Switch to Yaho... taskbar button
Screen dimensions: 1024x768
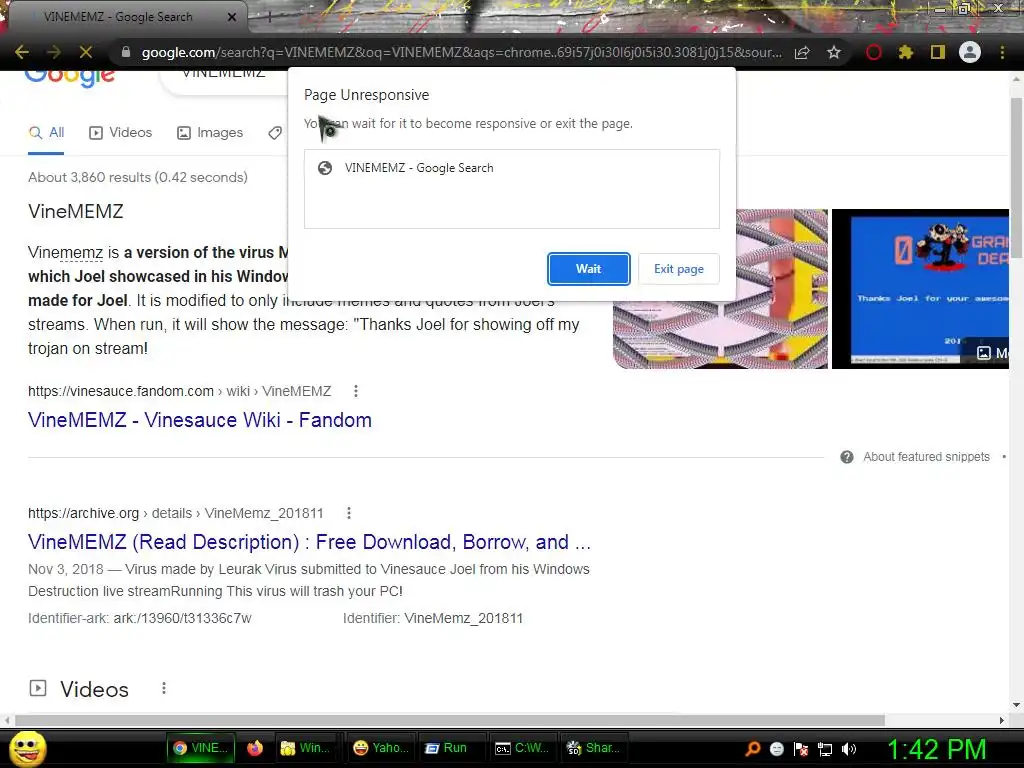pyautogui.click(x=381, y=748)
